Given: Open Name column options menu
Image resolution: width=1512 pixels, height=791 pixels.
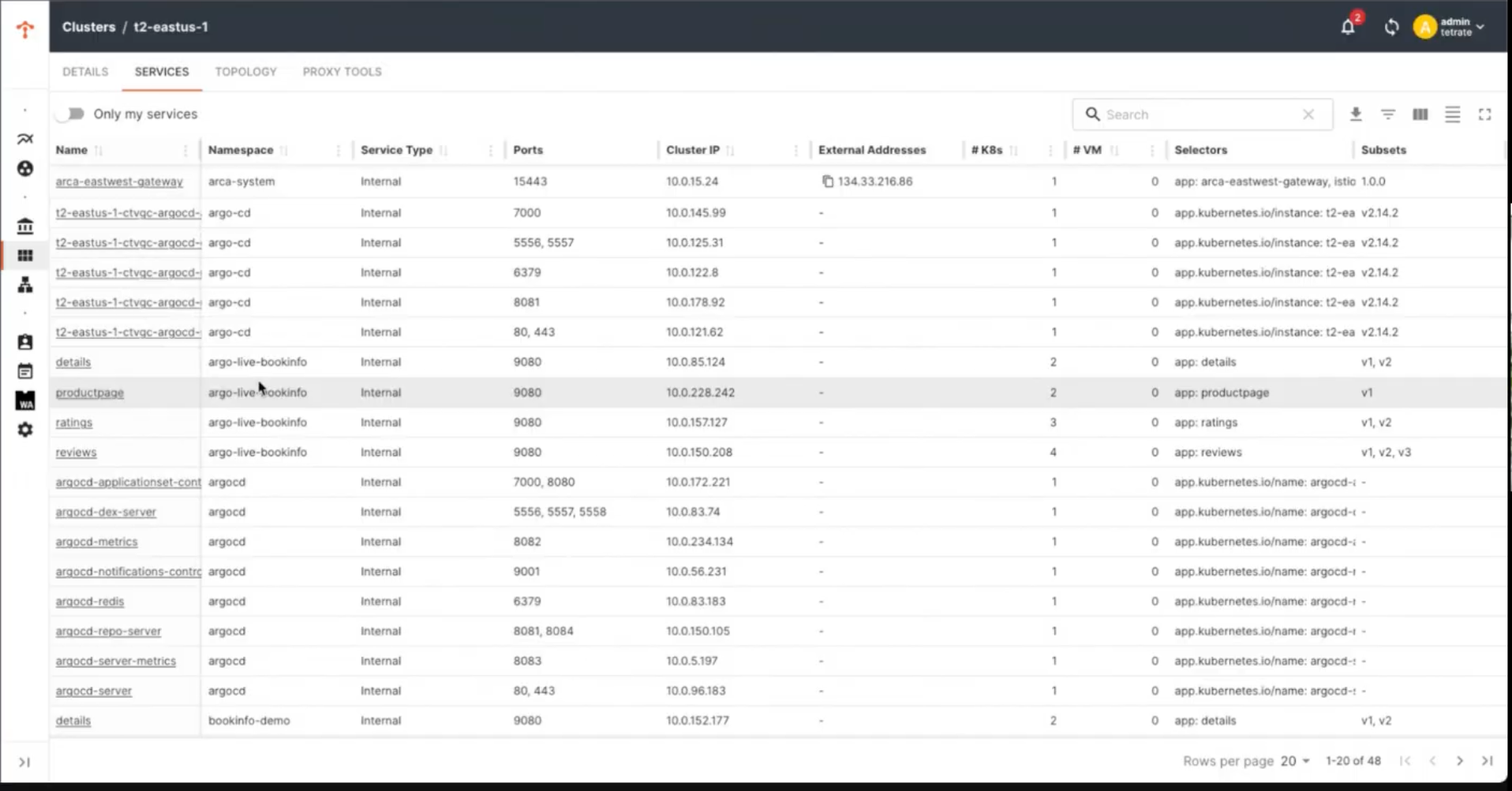Looking at the screenshot, I should click(x=185, y=150).
